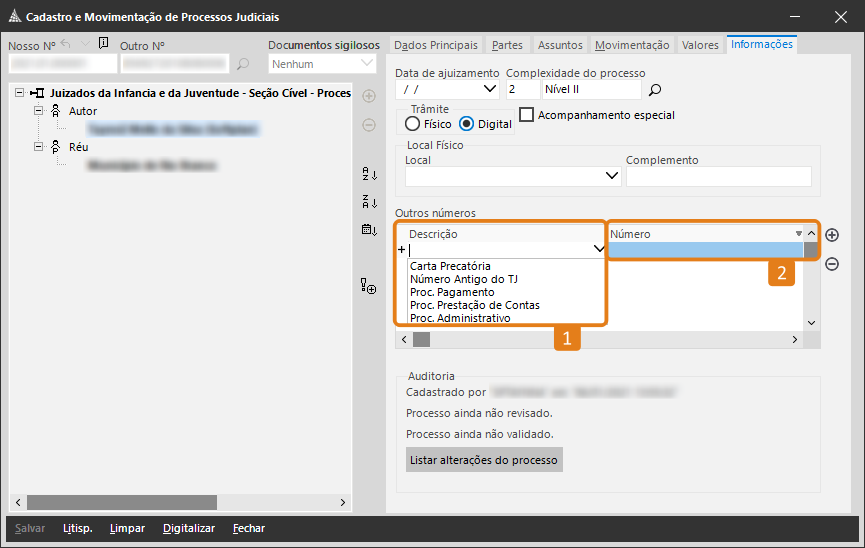The width and height of the screenshot is (865, 548).
Task: Click the add number plus icon
Action: pyautogui.click(x=832, y=235)
